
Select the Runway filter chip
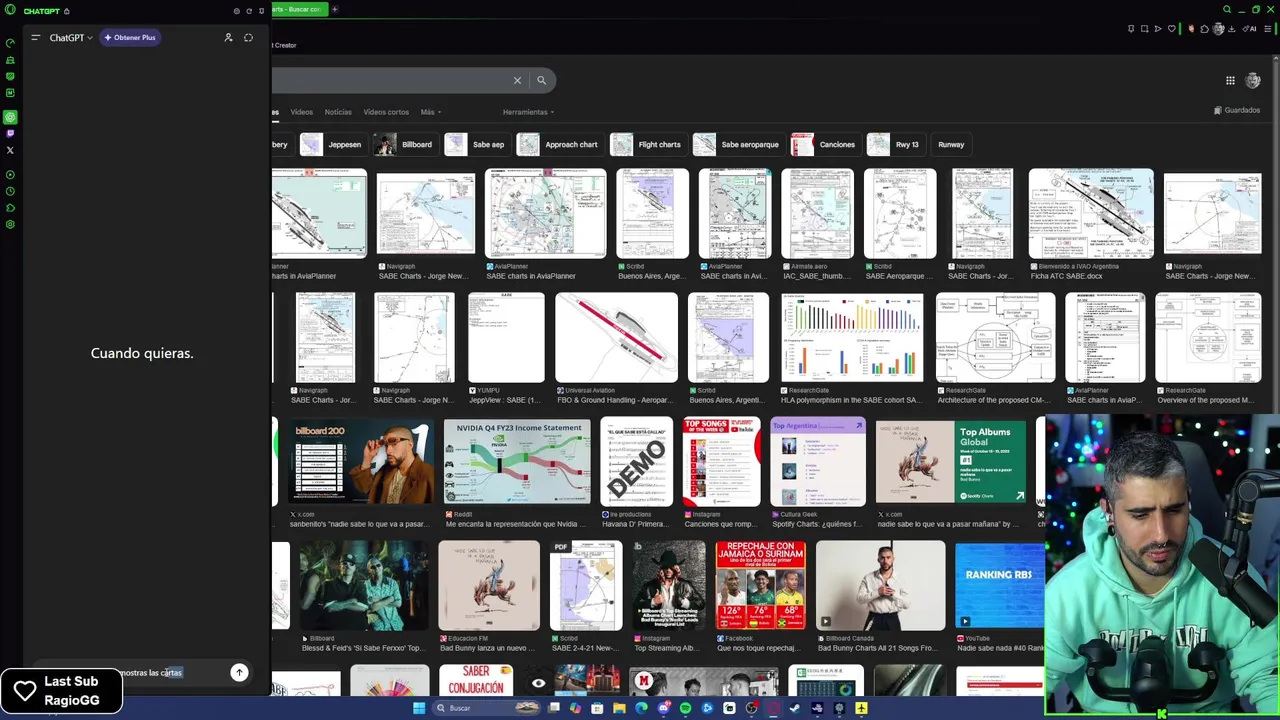tap(951, 144)
